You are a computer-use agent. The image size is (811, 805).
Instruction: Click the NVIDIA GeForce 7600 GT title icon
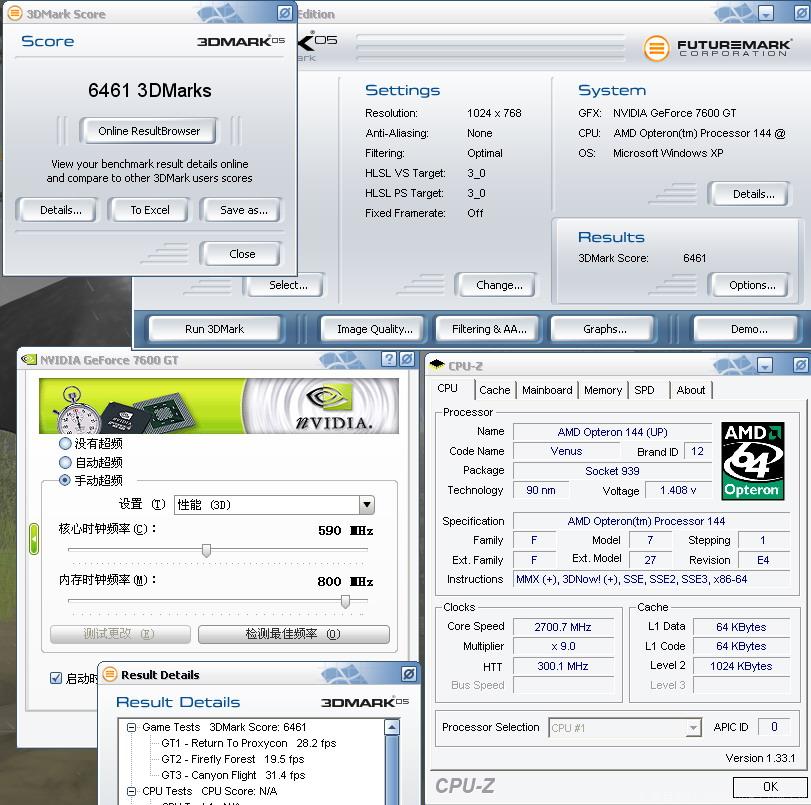pos(28,360)
